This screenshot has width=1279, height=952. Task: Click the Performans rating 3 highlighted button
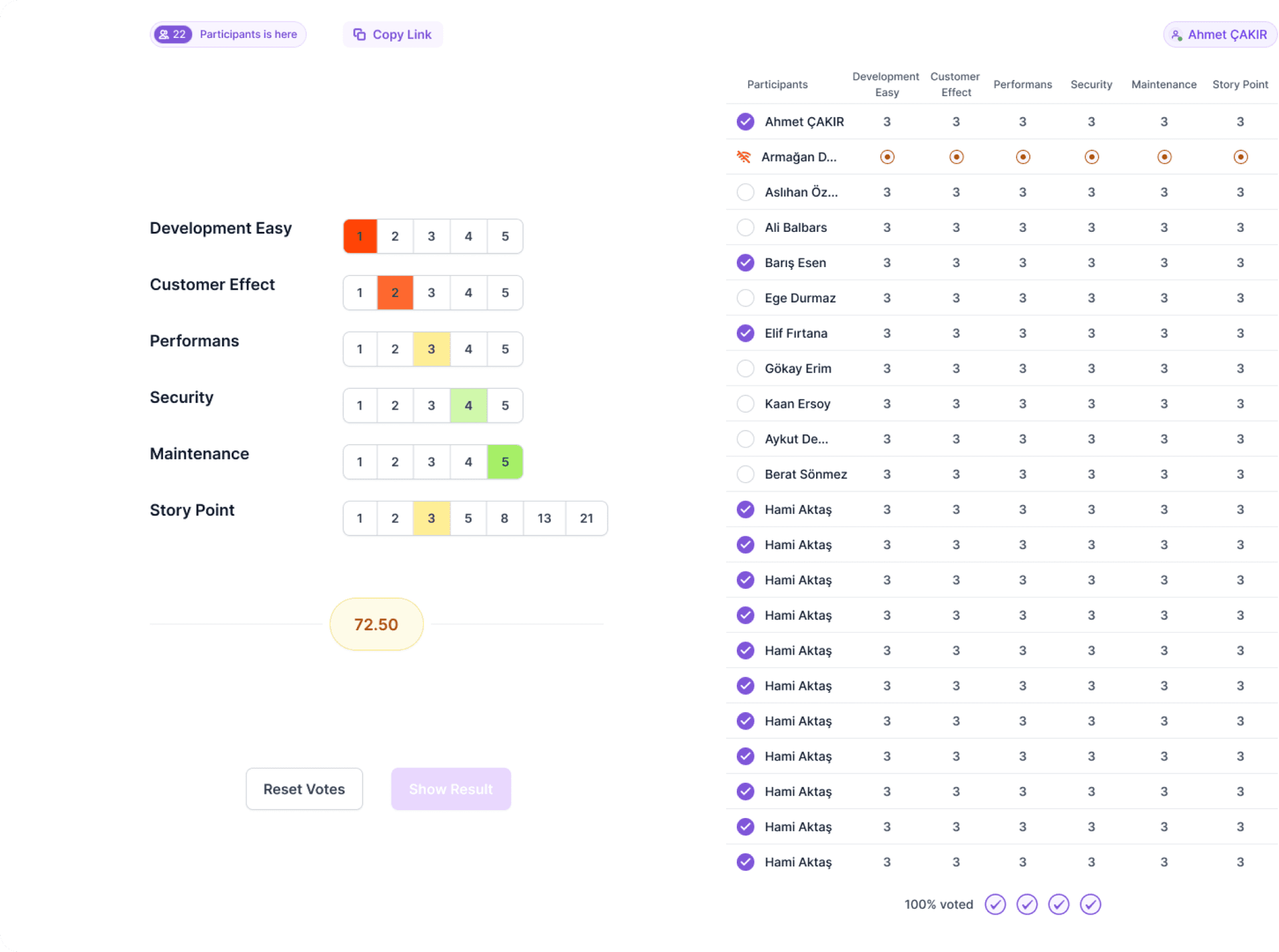[x=432, y=349]
